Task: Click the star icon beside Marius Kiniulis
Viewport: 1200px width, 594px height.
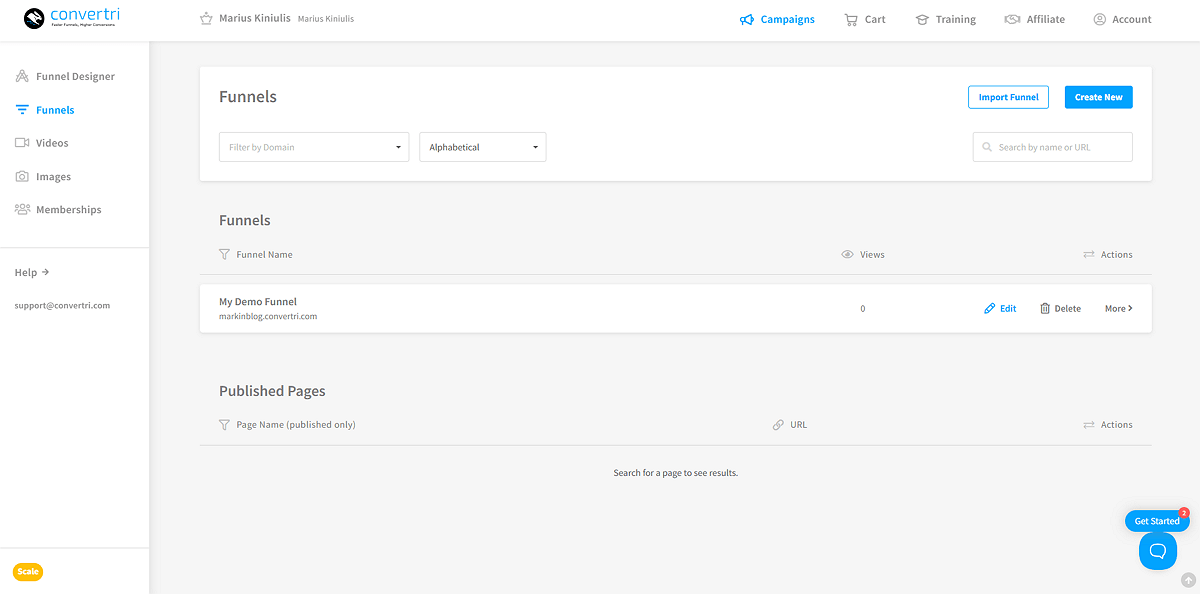Action: [206, 19]
